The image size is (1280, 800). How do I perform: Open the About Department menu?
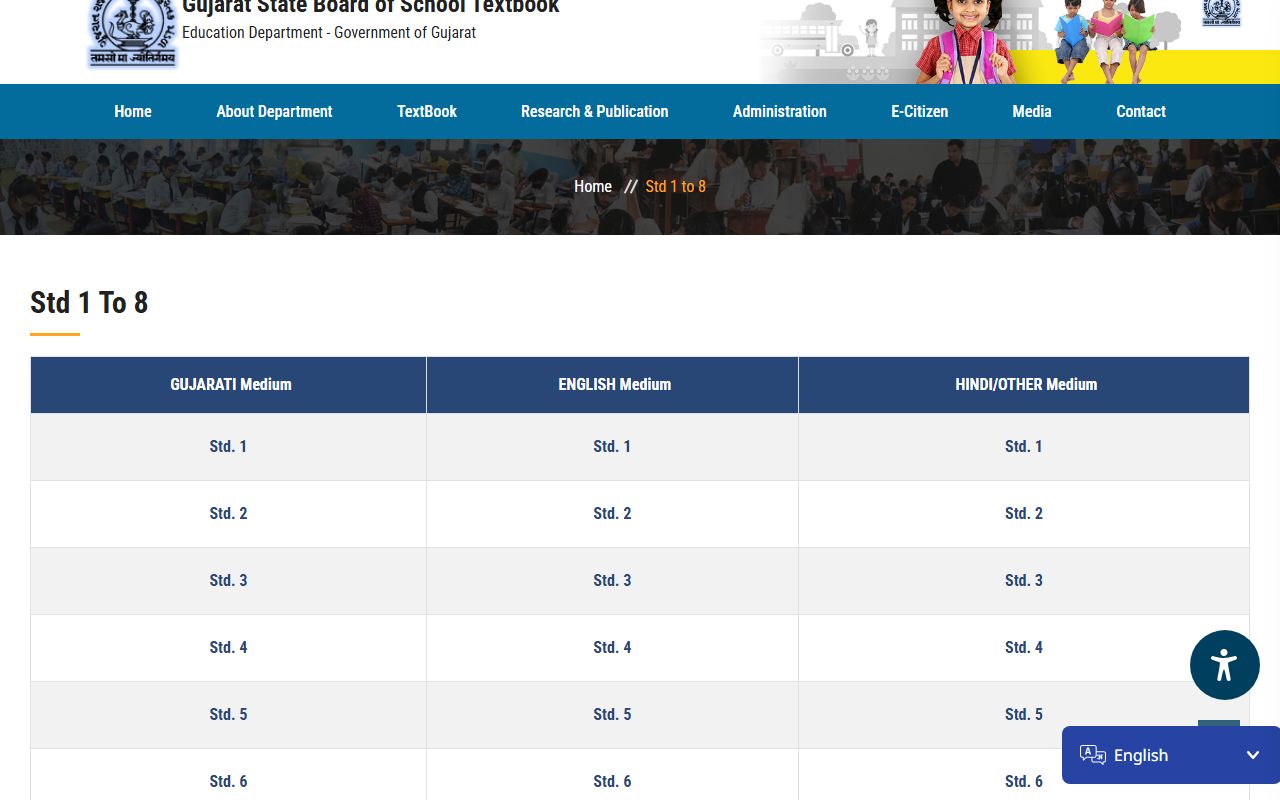(274, 111)
